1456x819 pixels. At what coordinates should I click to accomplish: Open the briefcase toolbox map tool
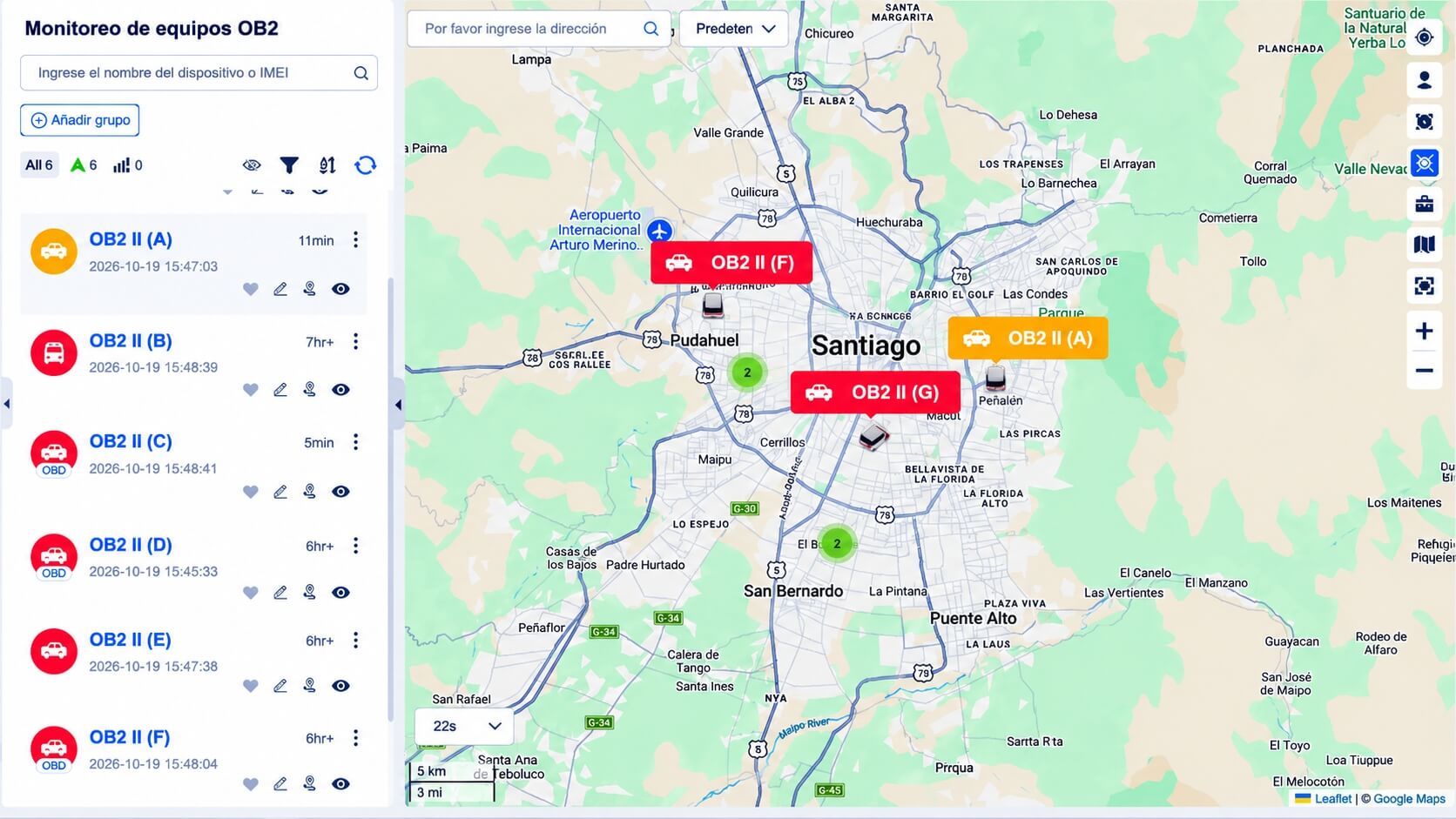[1425, 204]
